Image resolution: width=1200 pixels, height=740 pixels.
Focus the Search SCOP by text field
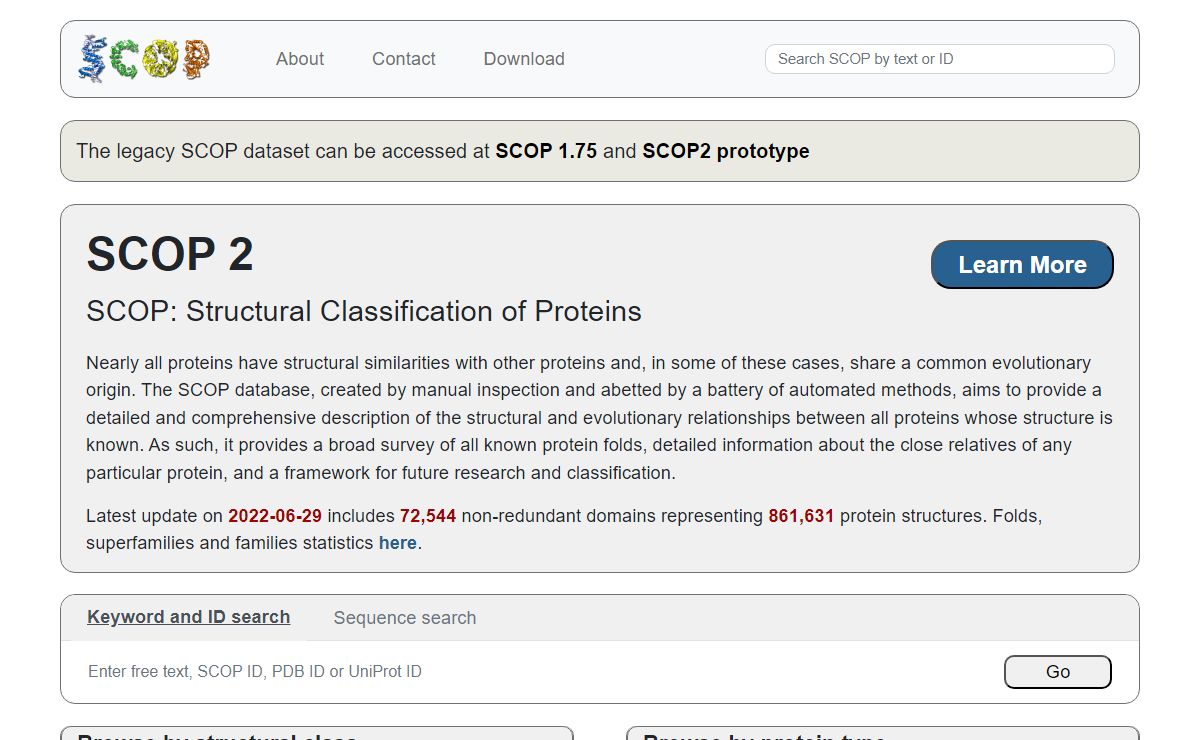(x=939, y=59)
